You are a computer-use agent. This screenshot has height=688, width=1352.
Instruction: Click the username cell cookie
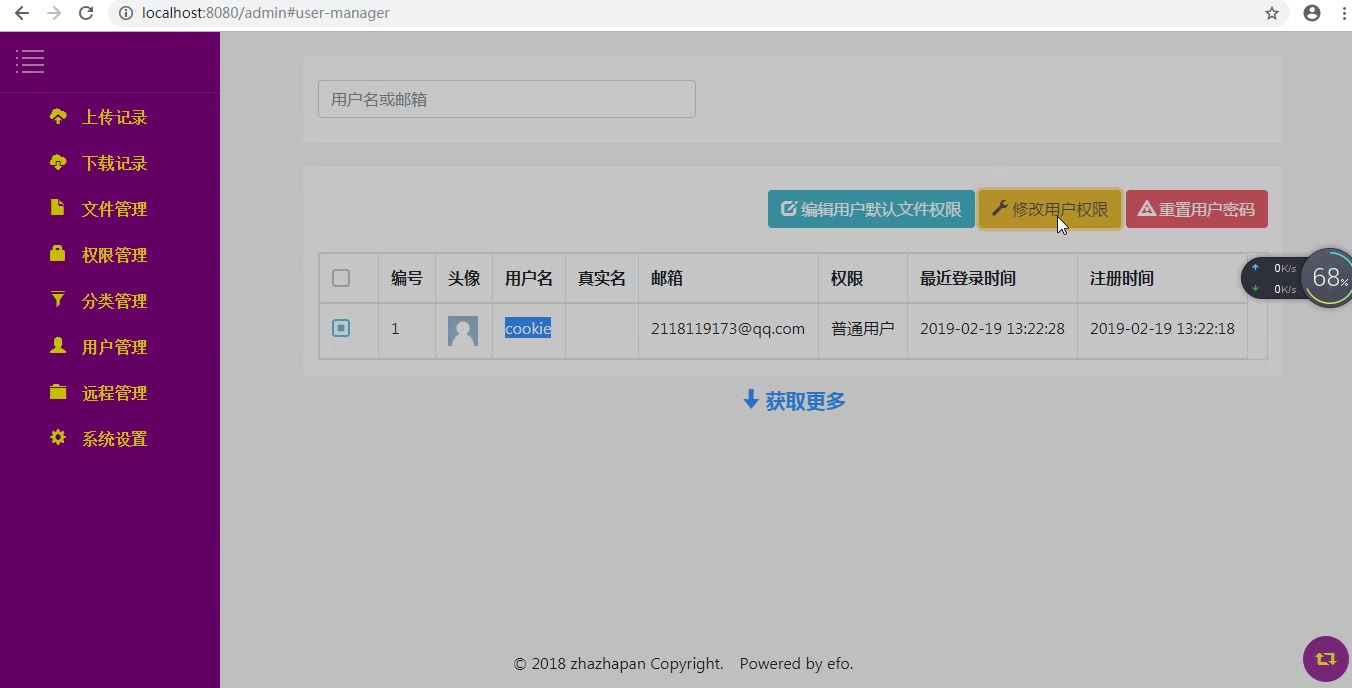528,328
